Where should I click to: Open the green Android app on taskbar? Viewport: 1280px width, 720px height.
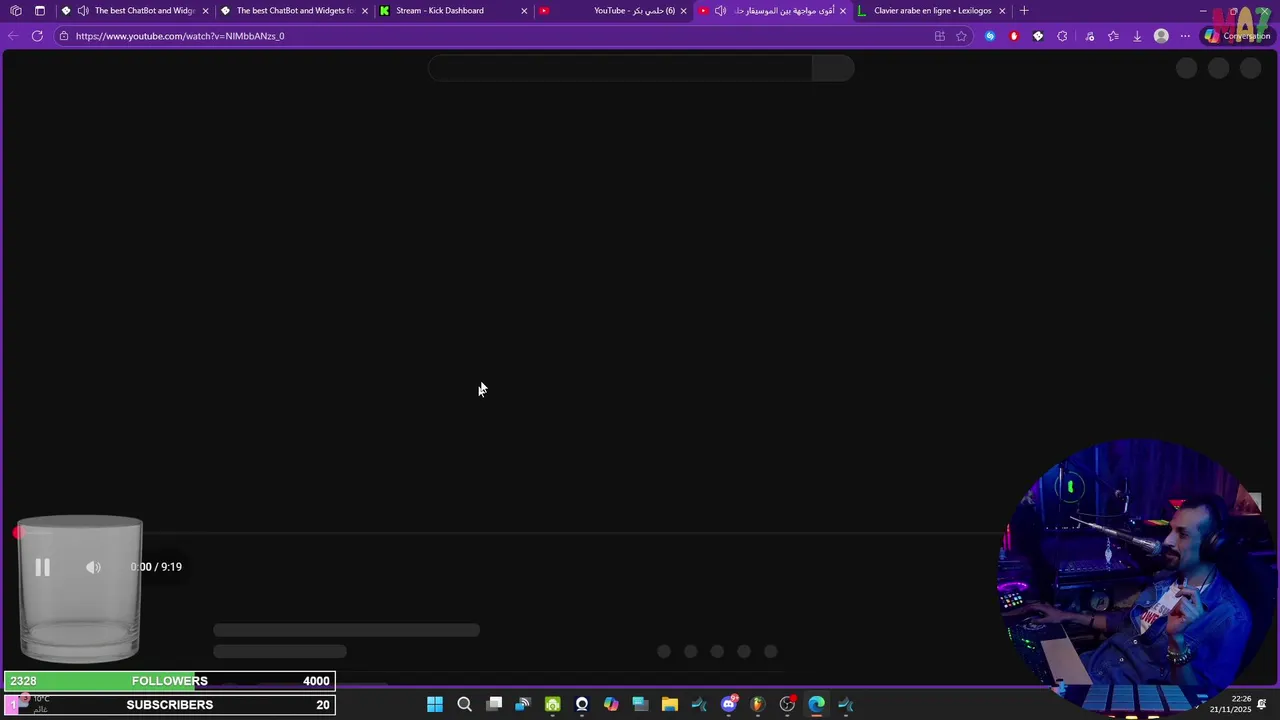(x=553, y=704)
